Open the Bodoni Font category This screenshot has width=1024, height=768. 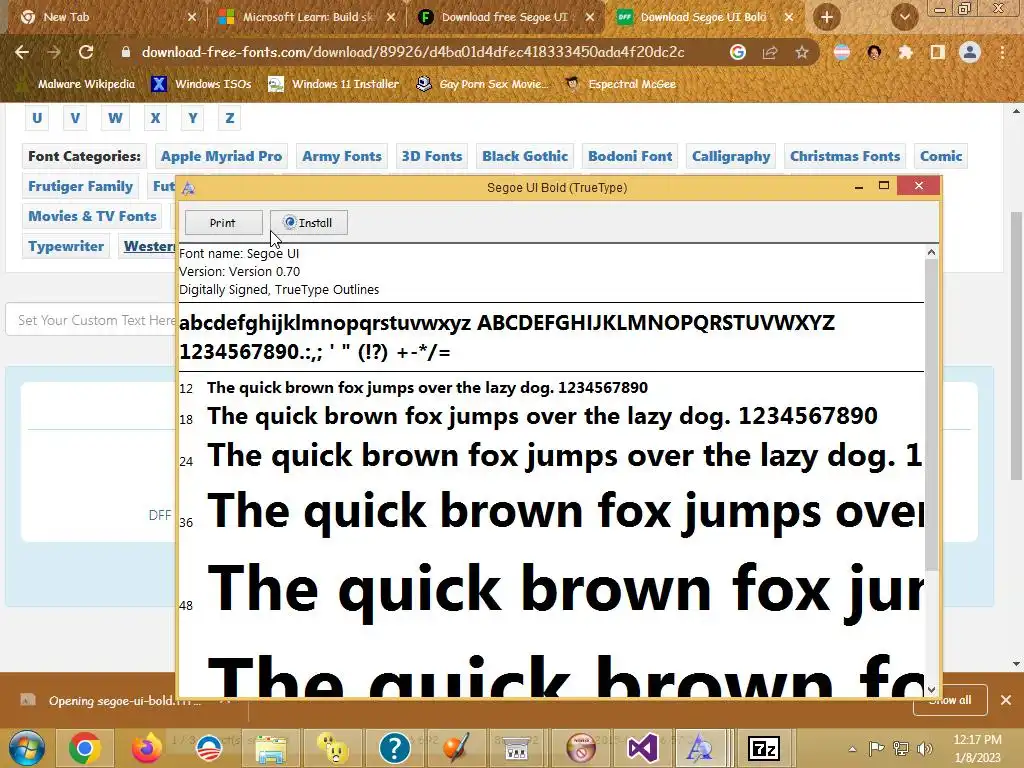tap(630, 157)
